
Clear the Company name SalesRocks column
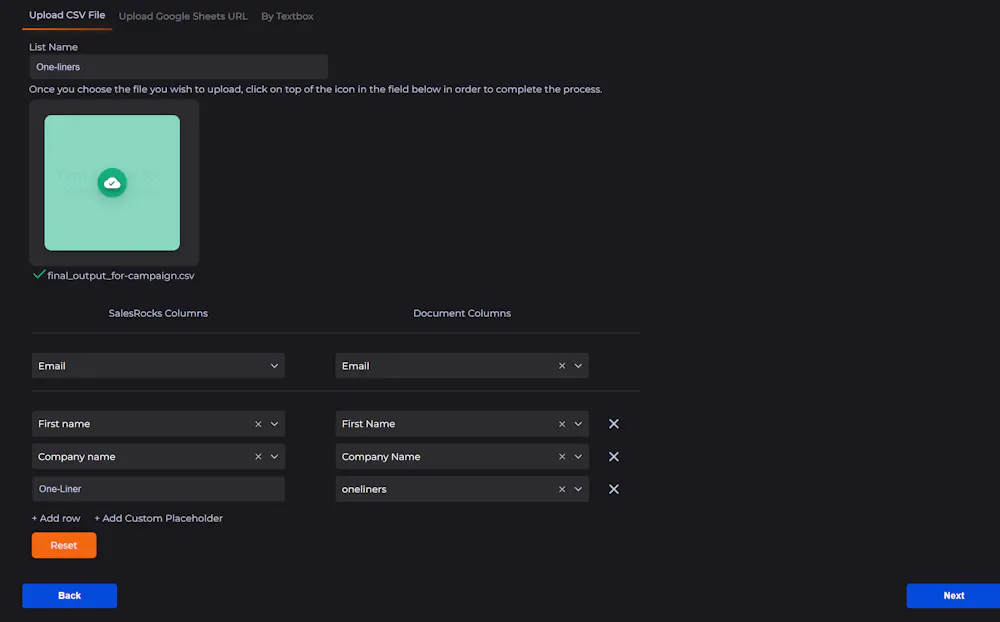[x=258, y=457]
